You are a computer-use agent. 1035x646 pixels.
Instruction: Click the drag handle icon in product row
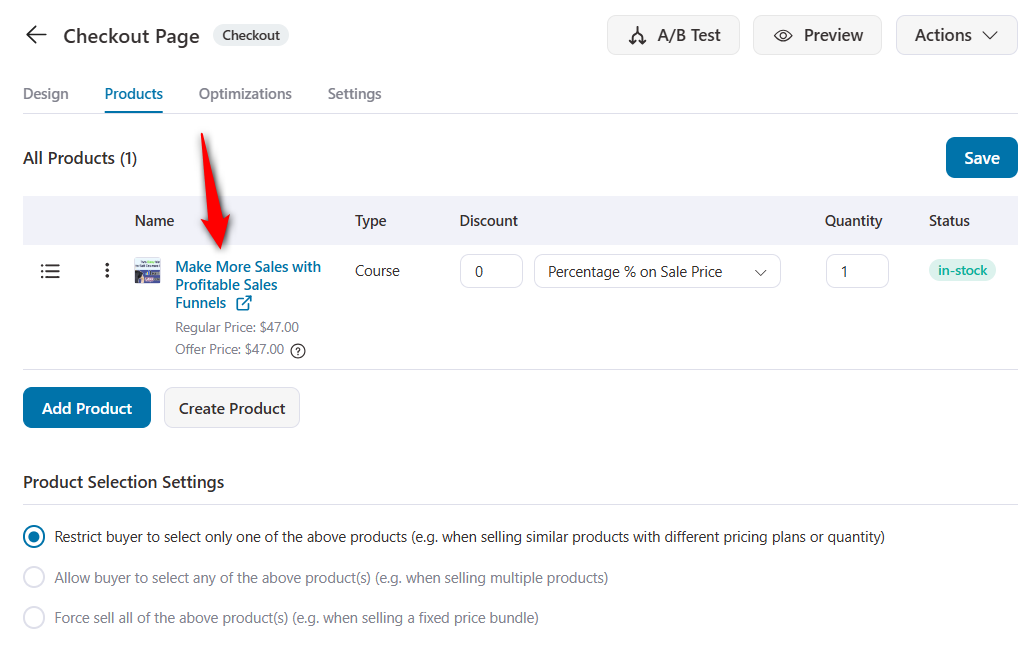click(50, 271)
